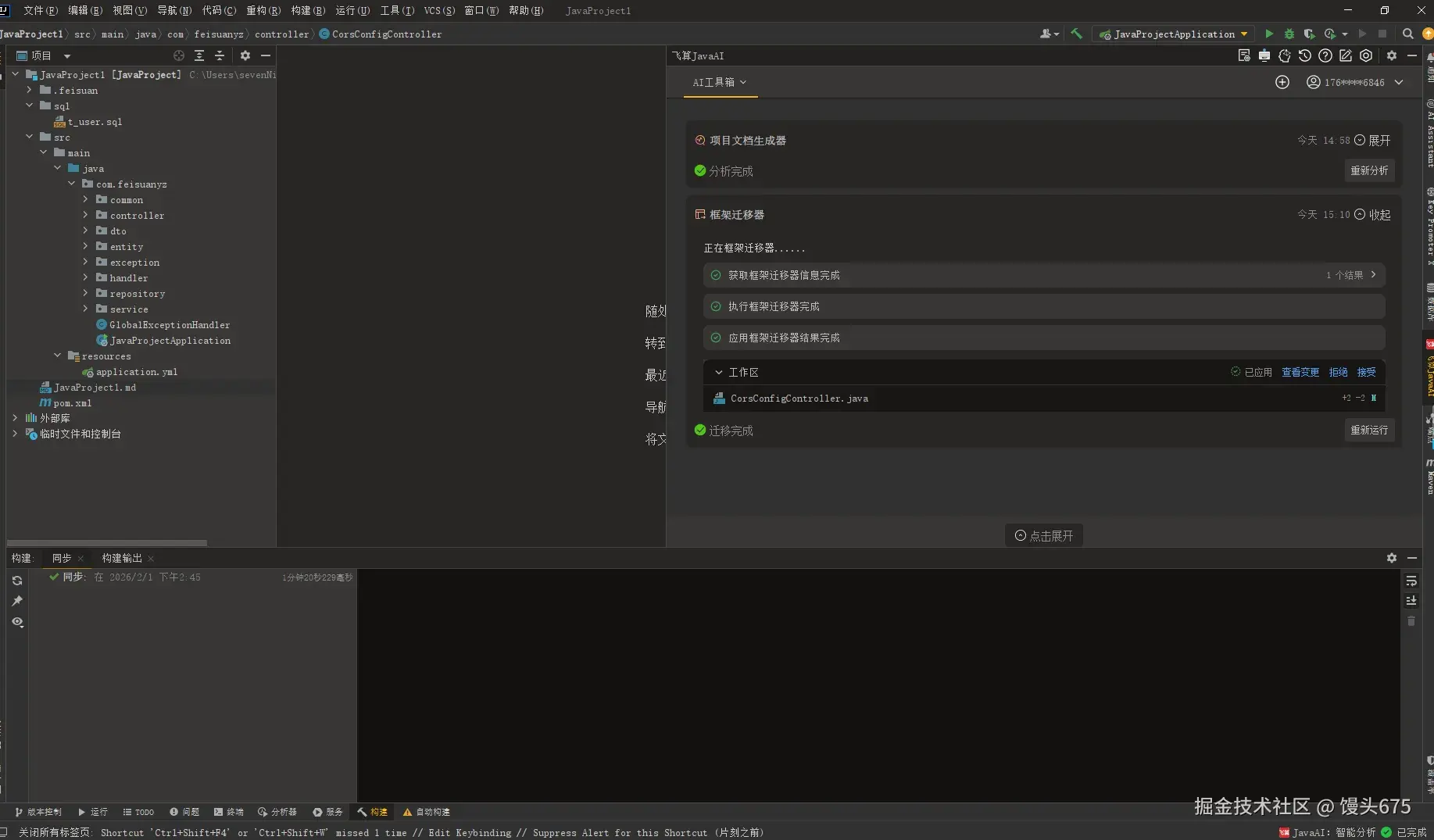Collapse the 工作区 section chevron

pos(719,373)
